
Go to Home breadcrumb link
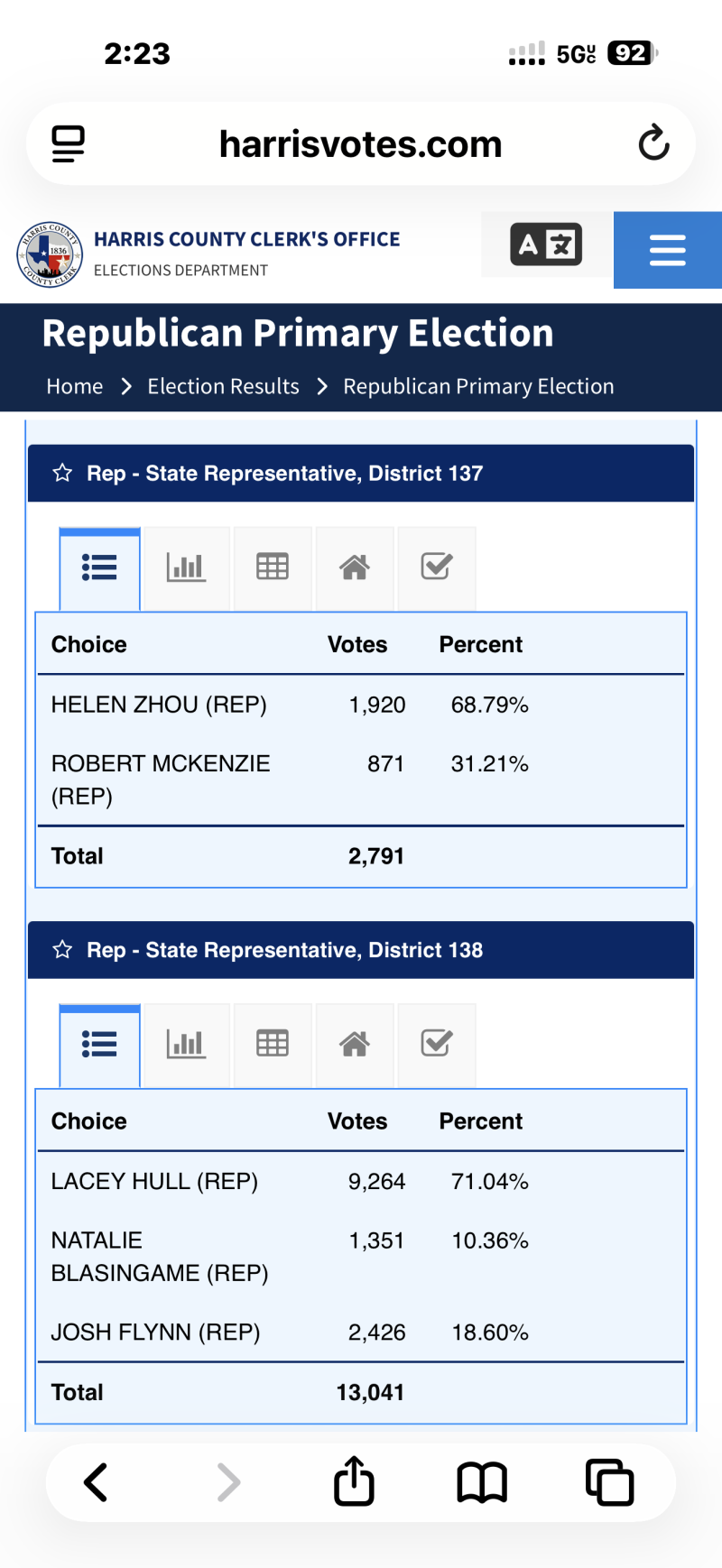click(x=75, y=386)
